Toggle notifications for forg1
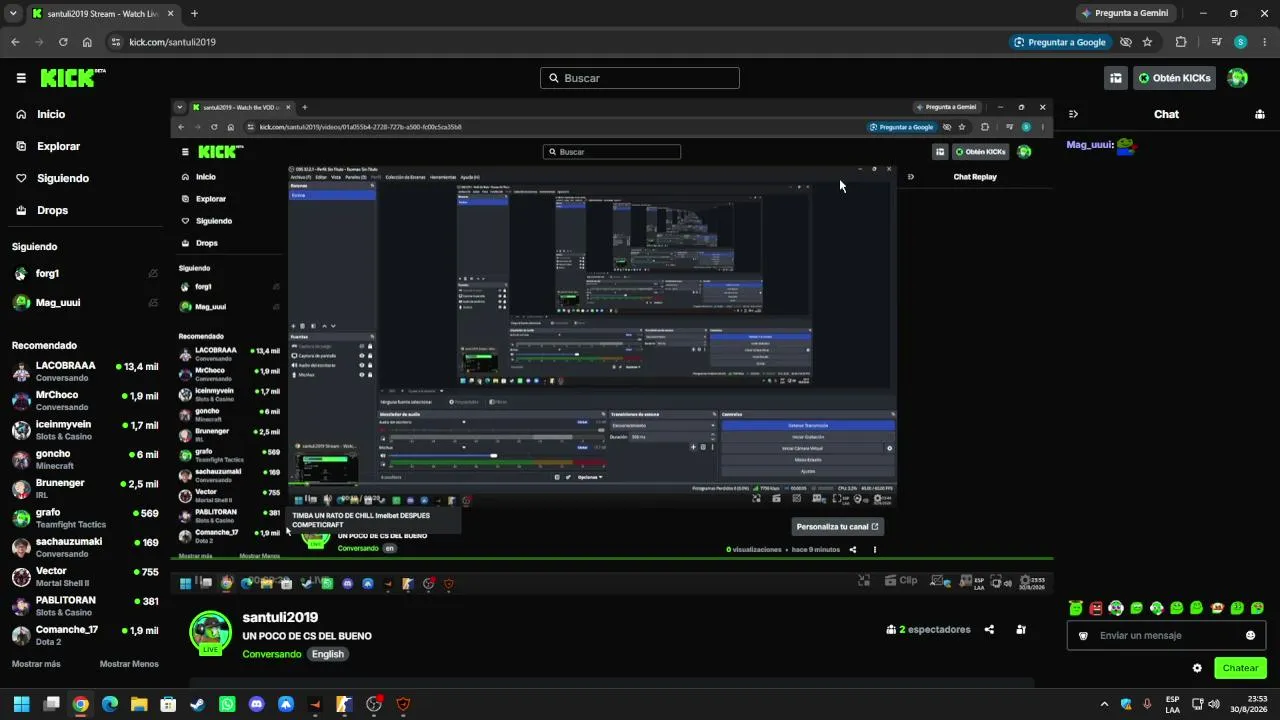 (153, 273)
